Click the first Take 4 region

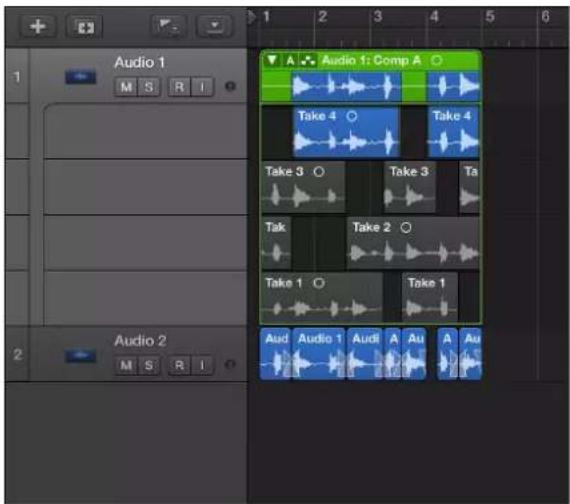click(x=346, y=132)
